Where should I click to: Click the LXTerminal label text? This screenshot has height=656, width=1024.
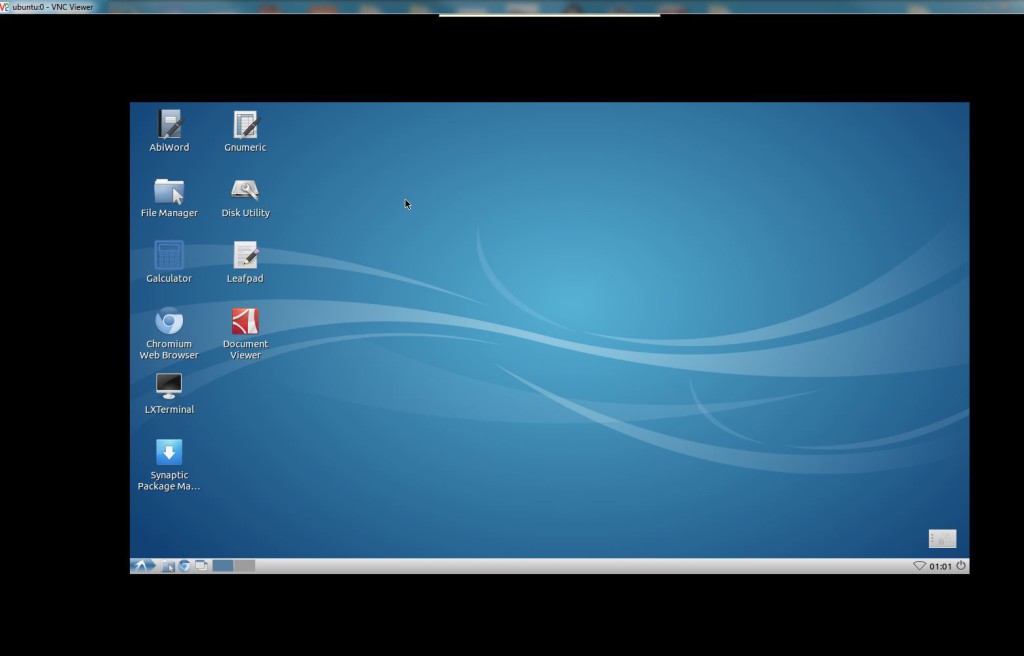pos(169,410)
